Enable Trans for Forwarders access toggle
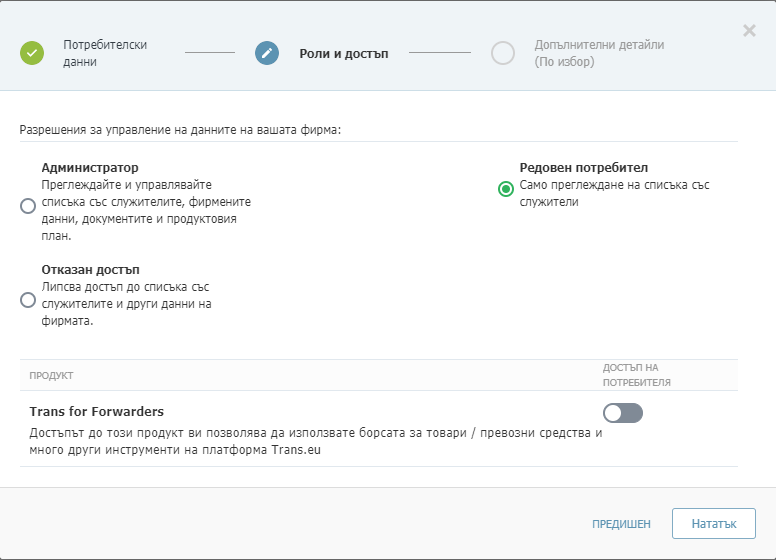 click(623, 413)
